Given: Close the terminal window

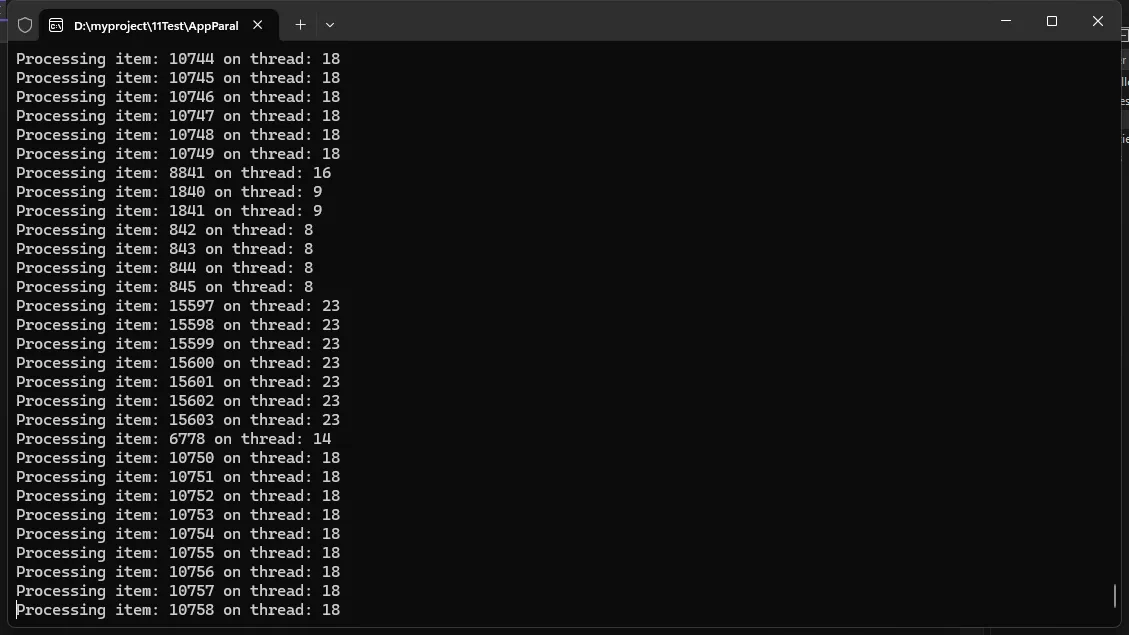Looking at the screenshot, I should tap(1098, 21).
